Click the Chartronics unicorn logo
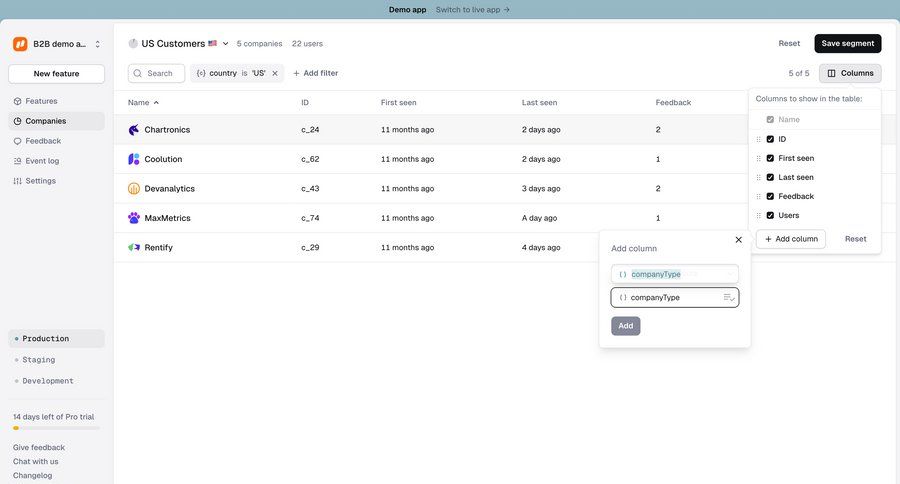Viewport: 900px width, 484px height. point(134,130)
